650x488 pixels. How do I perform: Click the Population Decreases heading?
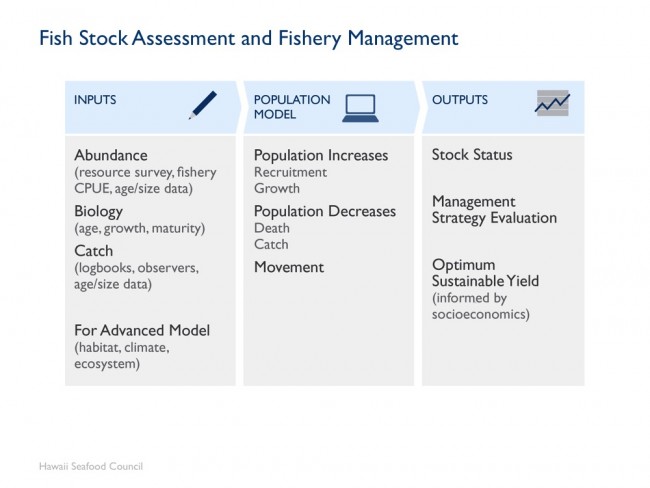(x=325, y=211)
